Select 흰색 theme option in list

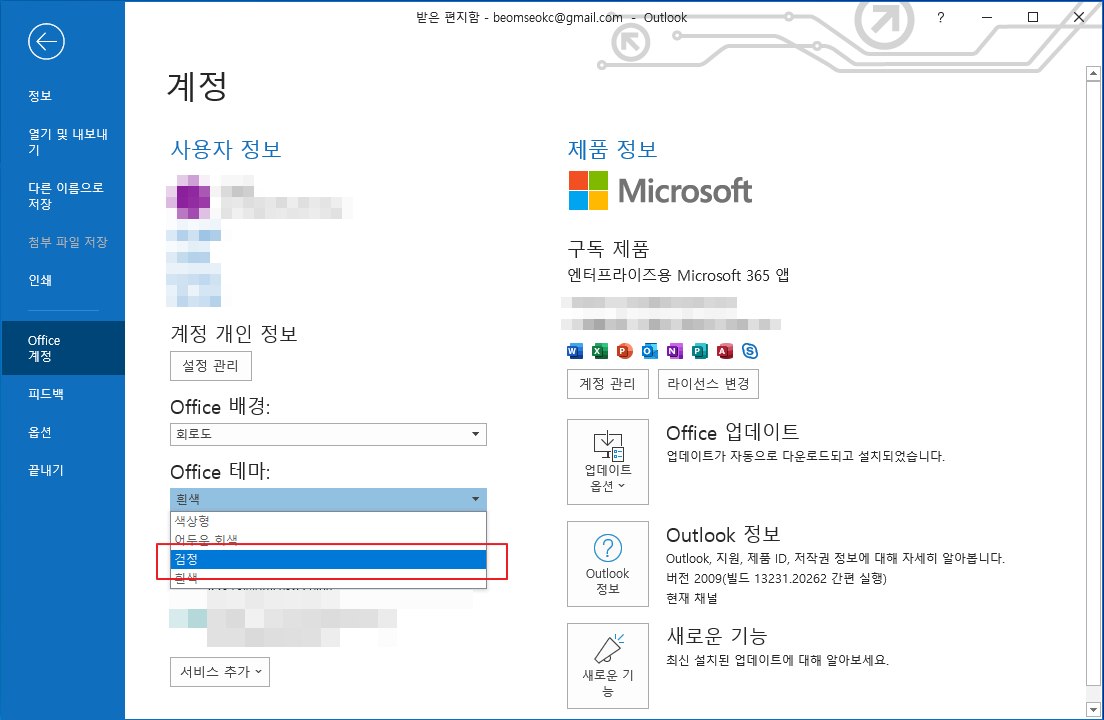[328, 578]
